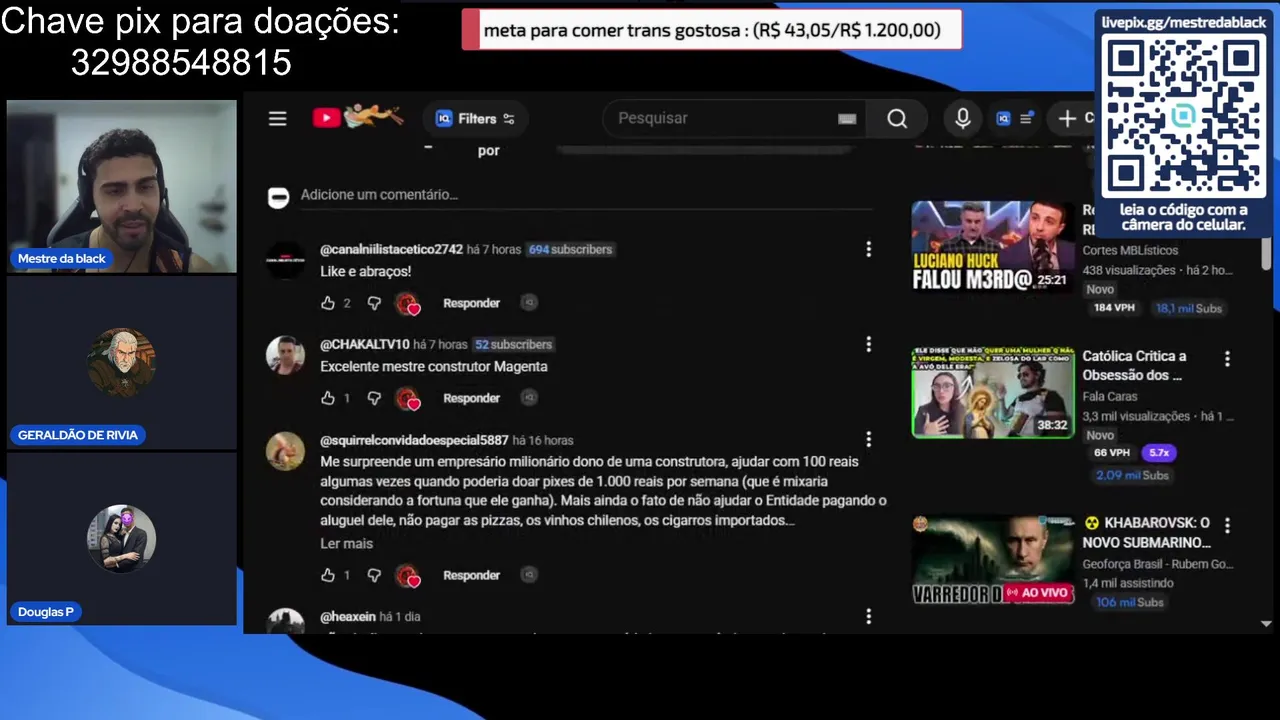Click creator heart on squirrelconvidadoespecial5887 comment
This screenshot has height=720, width=1280.
(x=407, y=575)
